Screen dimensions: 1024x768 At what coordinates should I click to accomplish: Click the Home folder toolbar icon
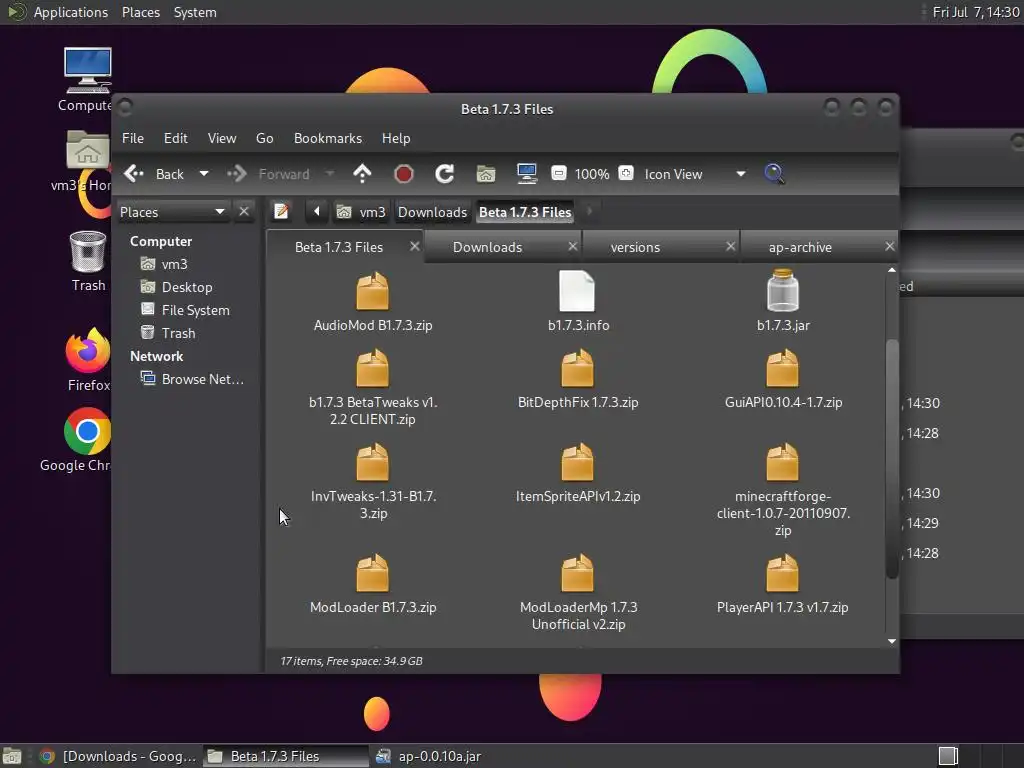(x=486, y=174)
